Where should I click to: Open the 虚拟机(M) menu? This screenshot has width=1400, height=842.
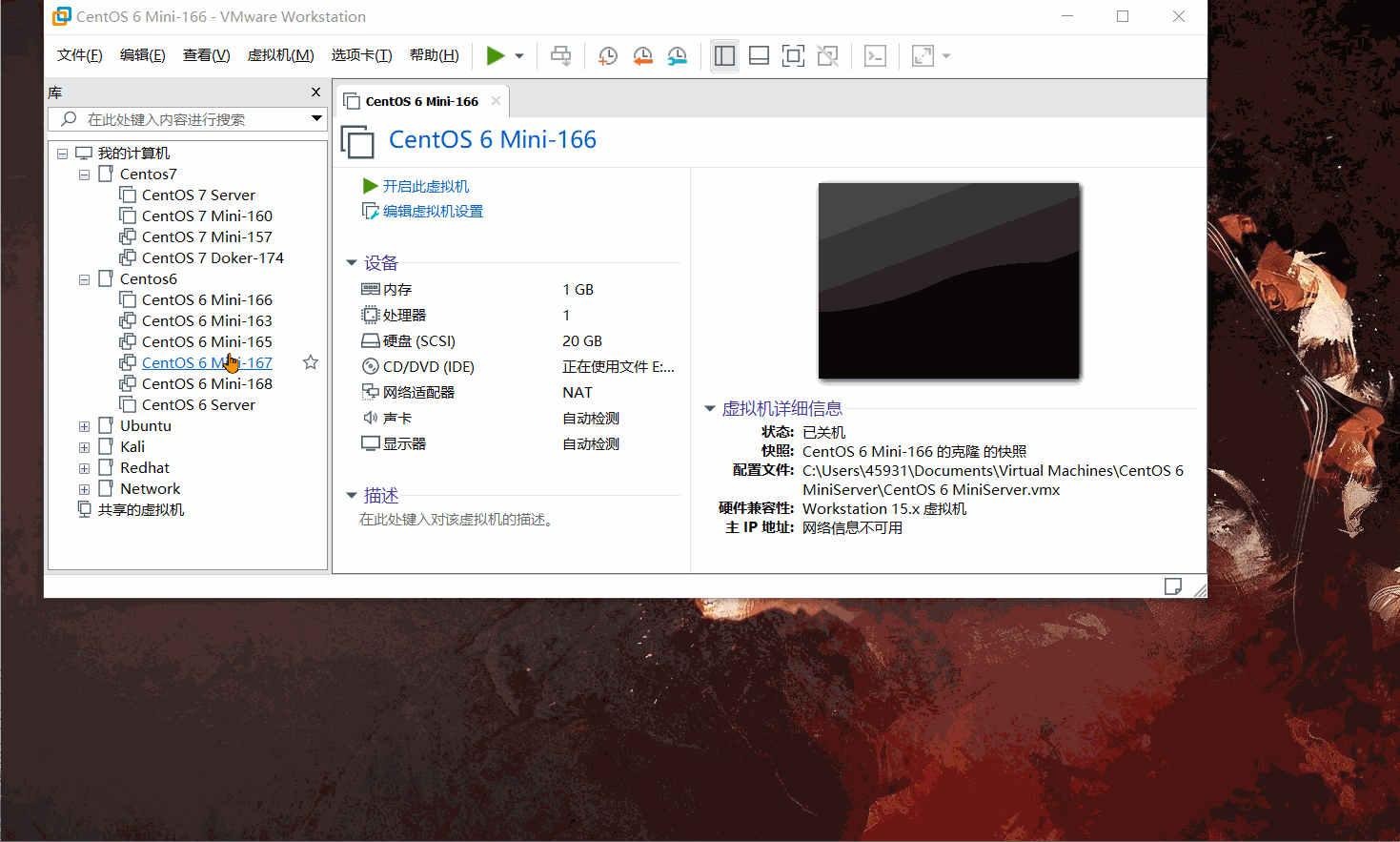pyautogui.click(x=281, y=55)
